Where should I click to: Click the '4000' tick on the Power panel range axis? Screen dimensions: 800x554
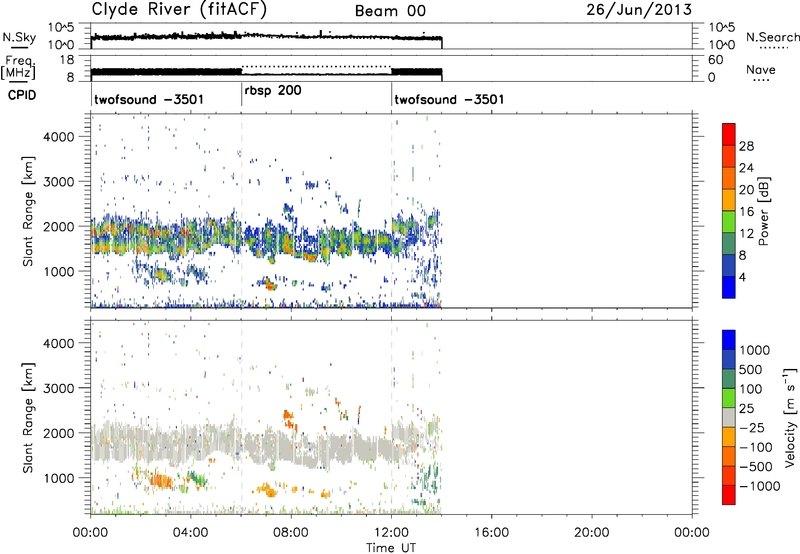59,137
